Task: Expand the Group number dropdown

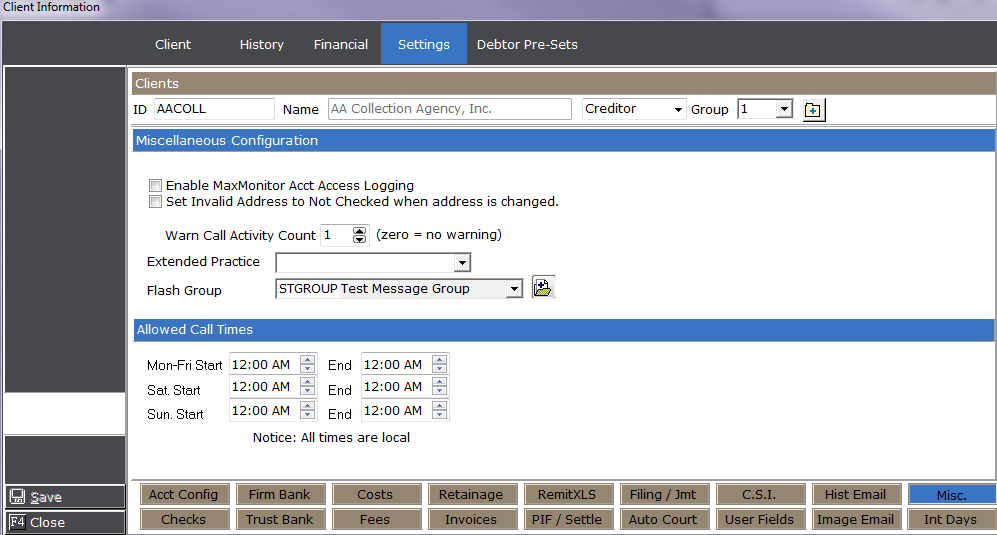Action: click(x=784, y=110)
